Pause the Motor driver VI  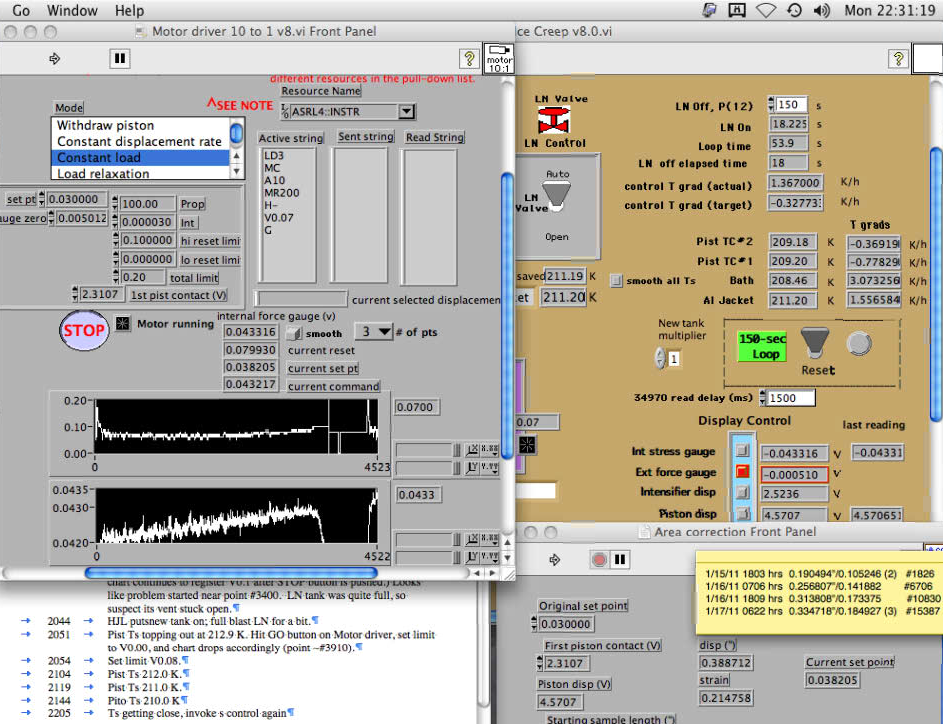point(119,59)
